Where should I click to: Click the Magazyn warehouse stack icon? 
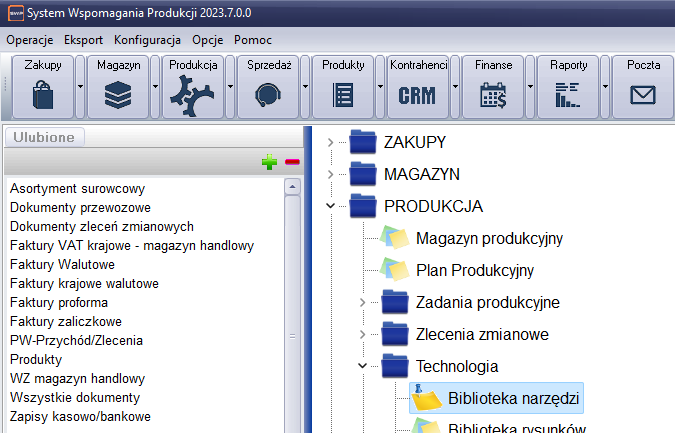(x=117, y=95)
